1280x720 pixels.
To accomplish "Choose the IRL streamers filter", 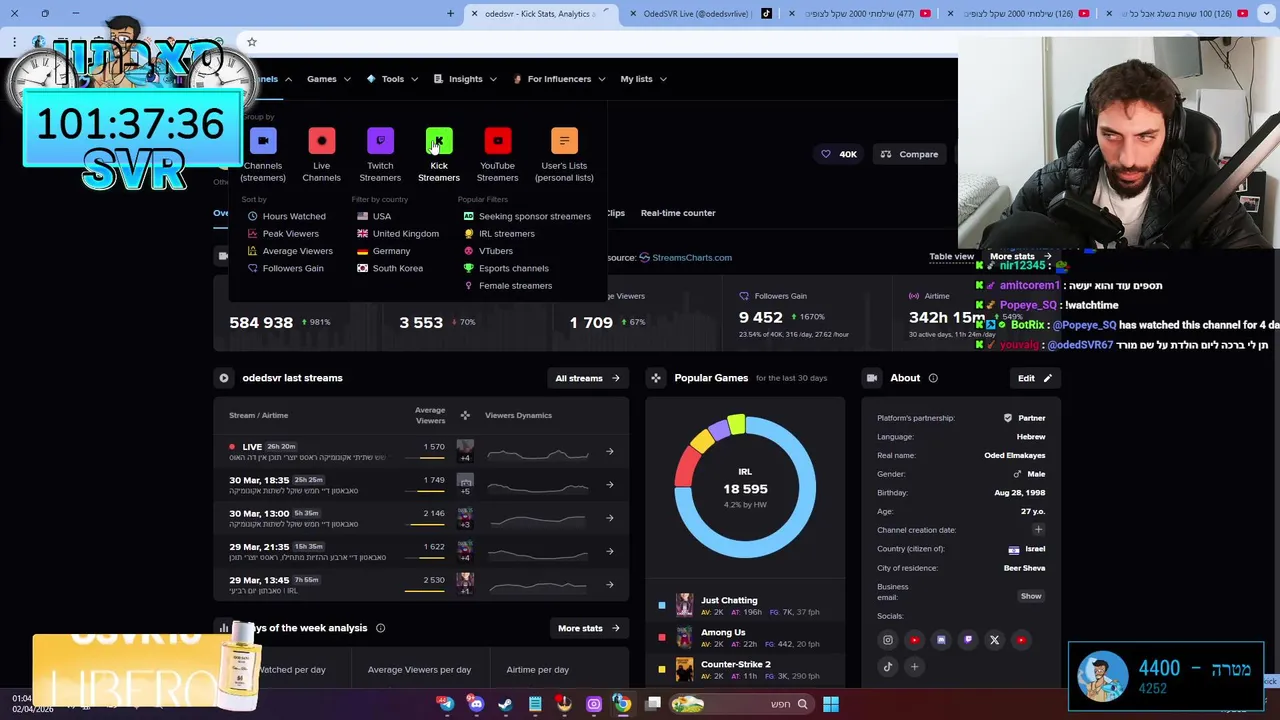I will (498, 233).
